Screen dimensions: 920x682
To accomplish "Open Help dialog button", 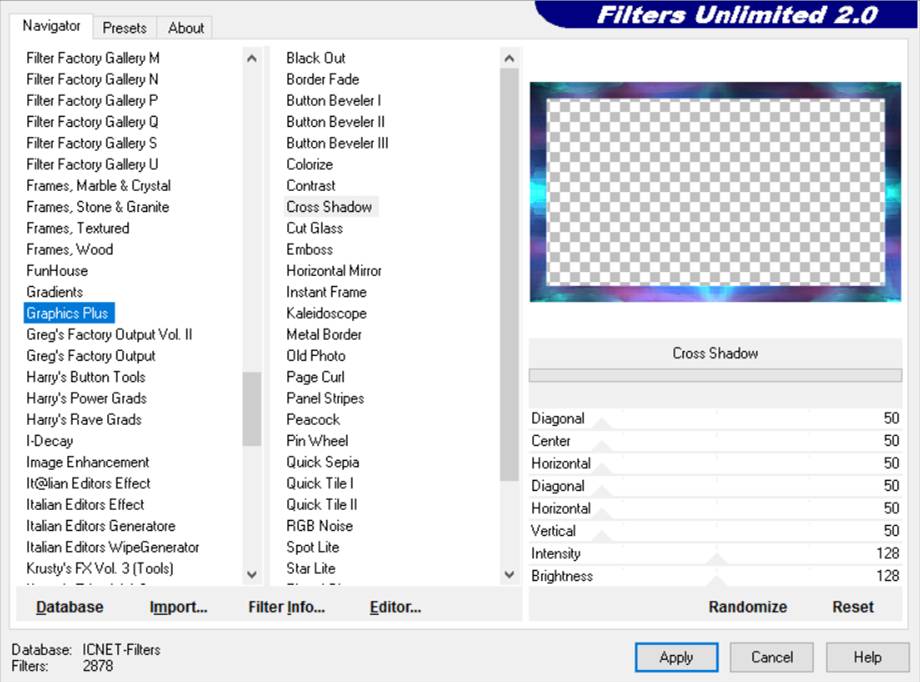I will point(867,657).
